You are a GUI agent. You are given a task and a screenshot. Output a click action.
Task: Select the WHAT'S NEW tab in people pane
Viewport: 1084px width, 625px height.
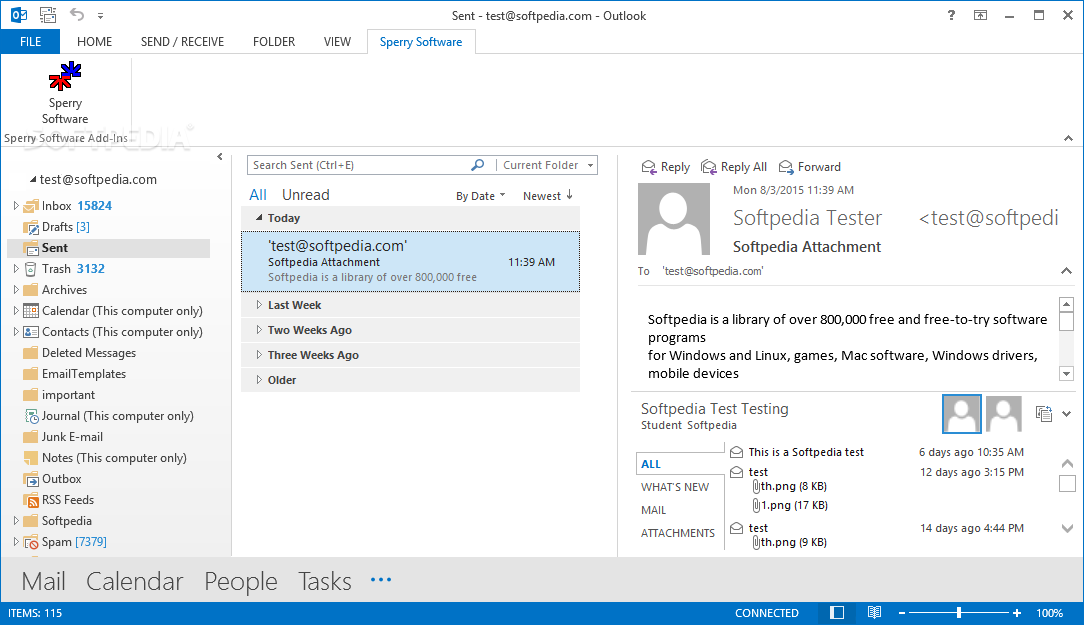pos(675,487)
